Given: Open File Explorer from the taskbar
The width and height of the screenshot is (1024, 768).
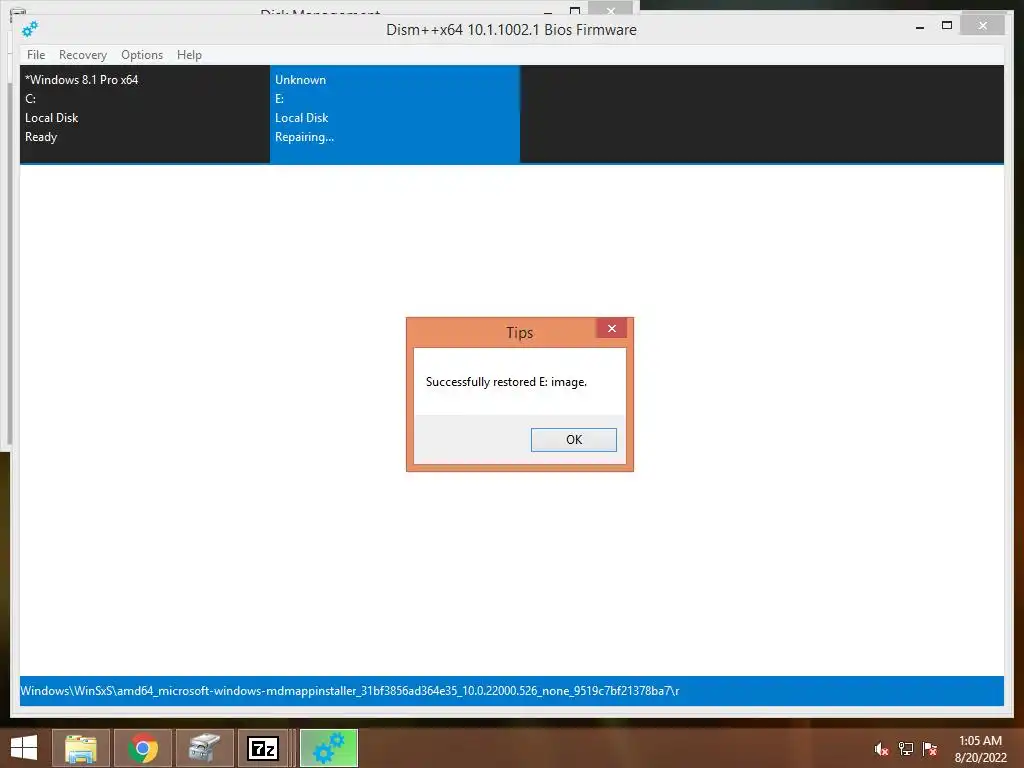Looking at the screenshot, I should (x=80, y=748).
